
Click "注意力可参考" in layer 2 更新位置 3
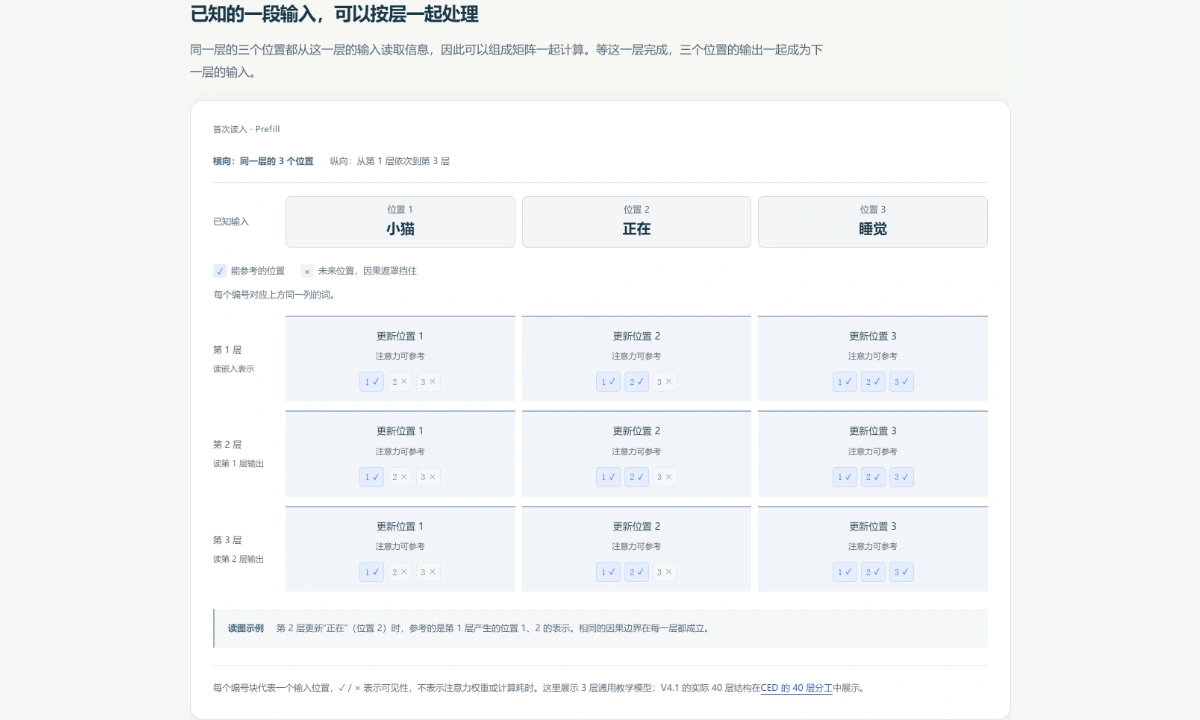click(873, 451)
